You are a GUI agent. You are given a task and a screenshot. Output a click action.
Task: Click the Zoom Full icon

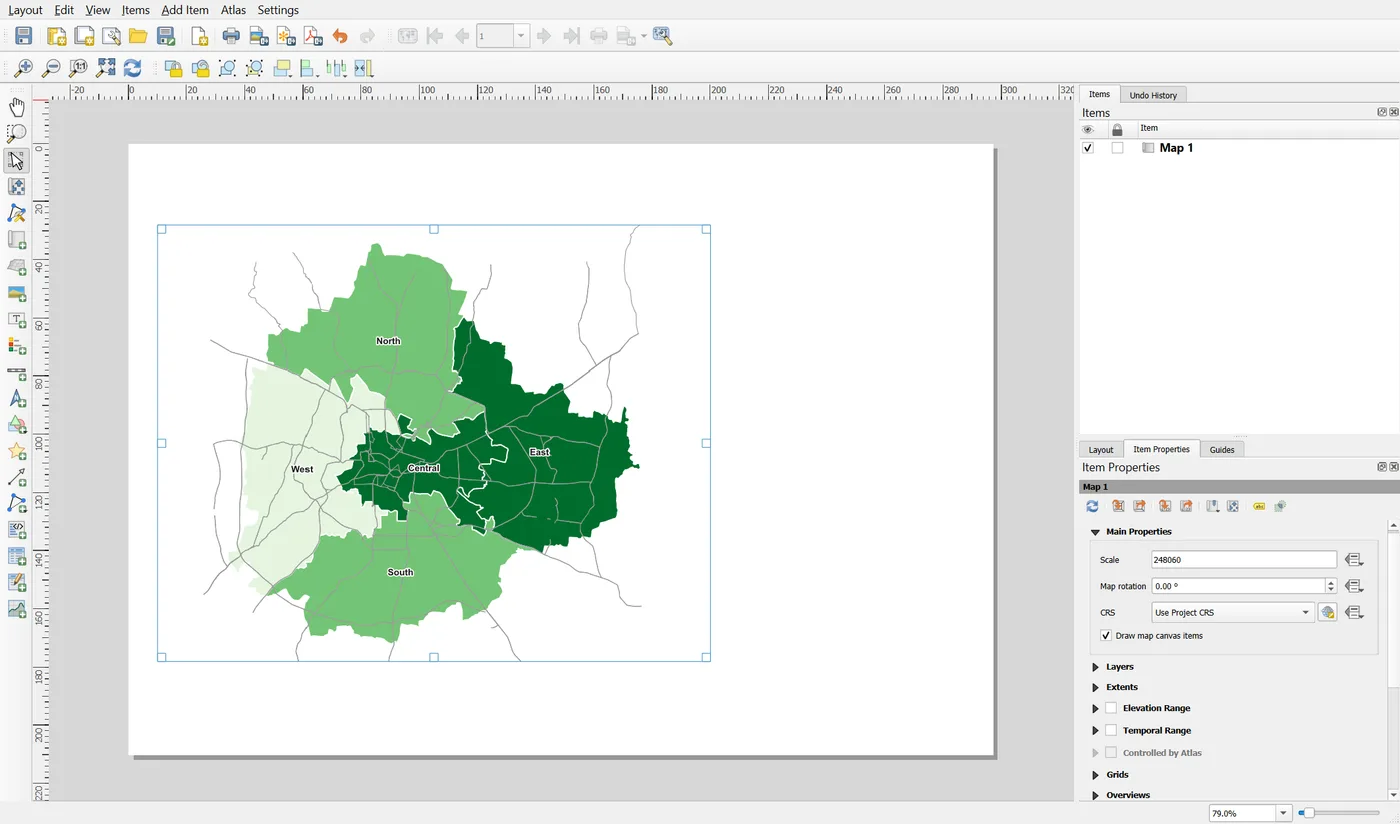(x=106, y=68)
